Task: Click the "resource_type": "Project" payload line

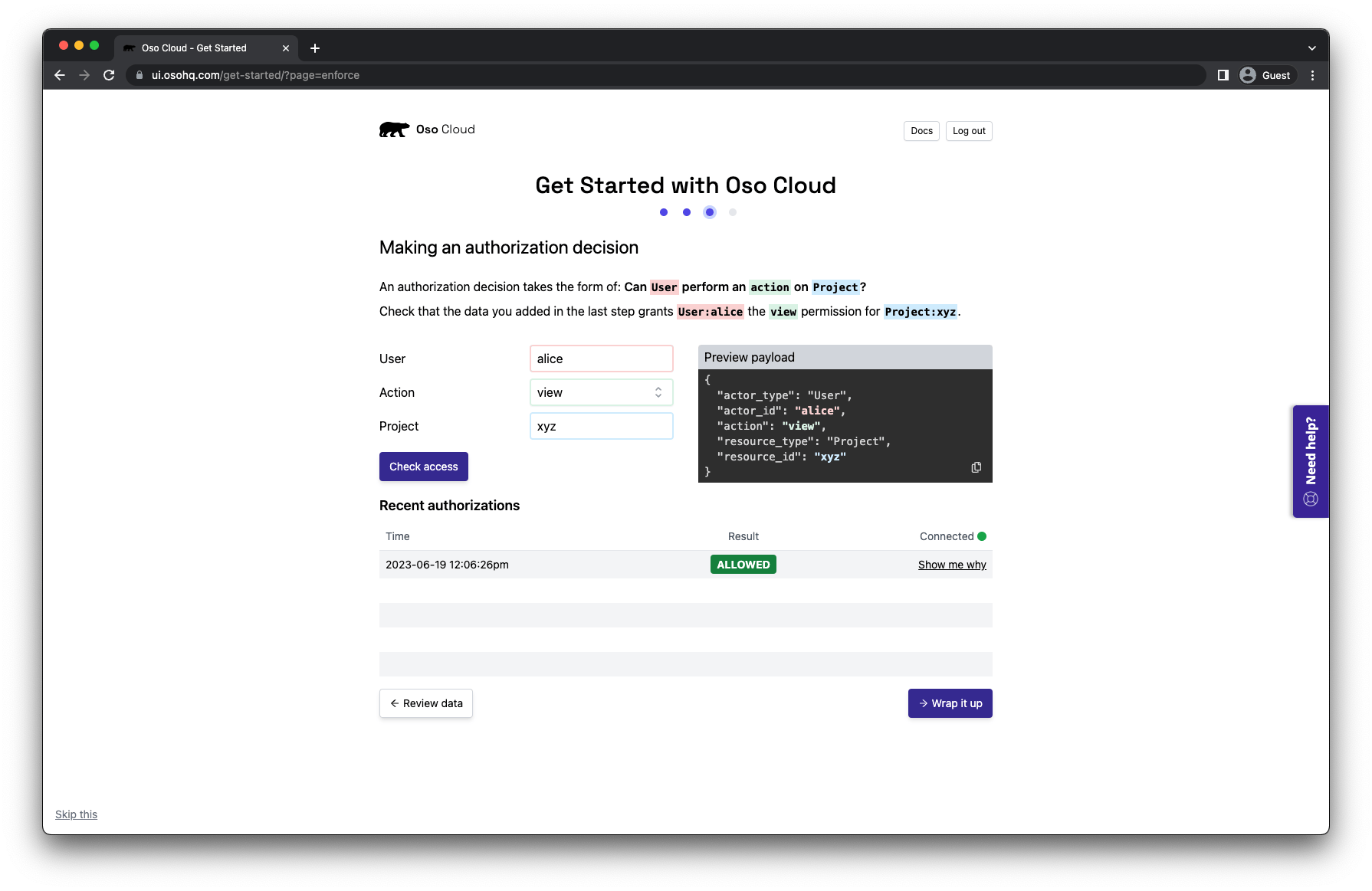Action: (803, 441)
